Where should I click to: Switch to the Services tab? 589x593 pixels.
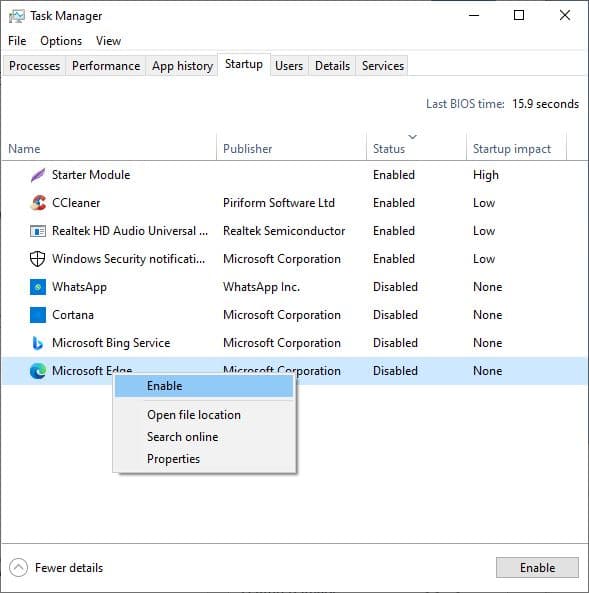tap(383, 66)
